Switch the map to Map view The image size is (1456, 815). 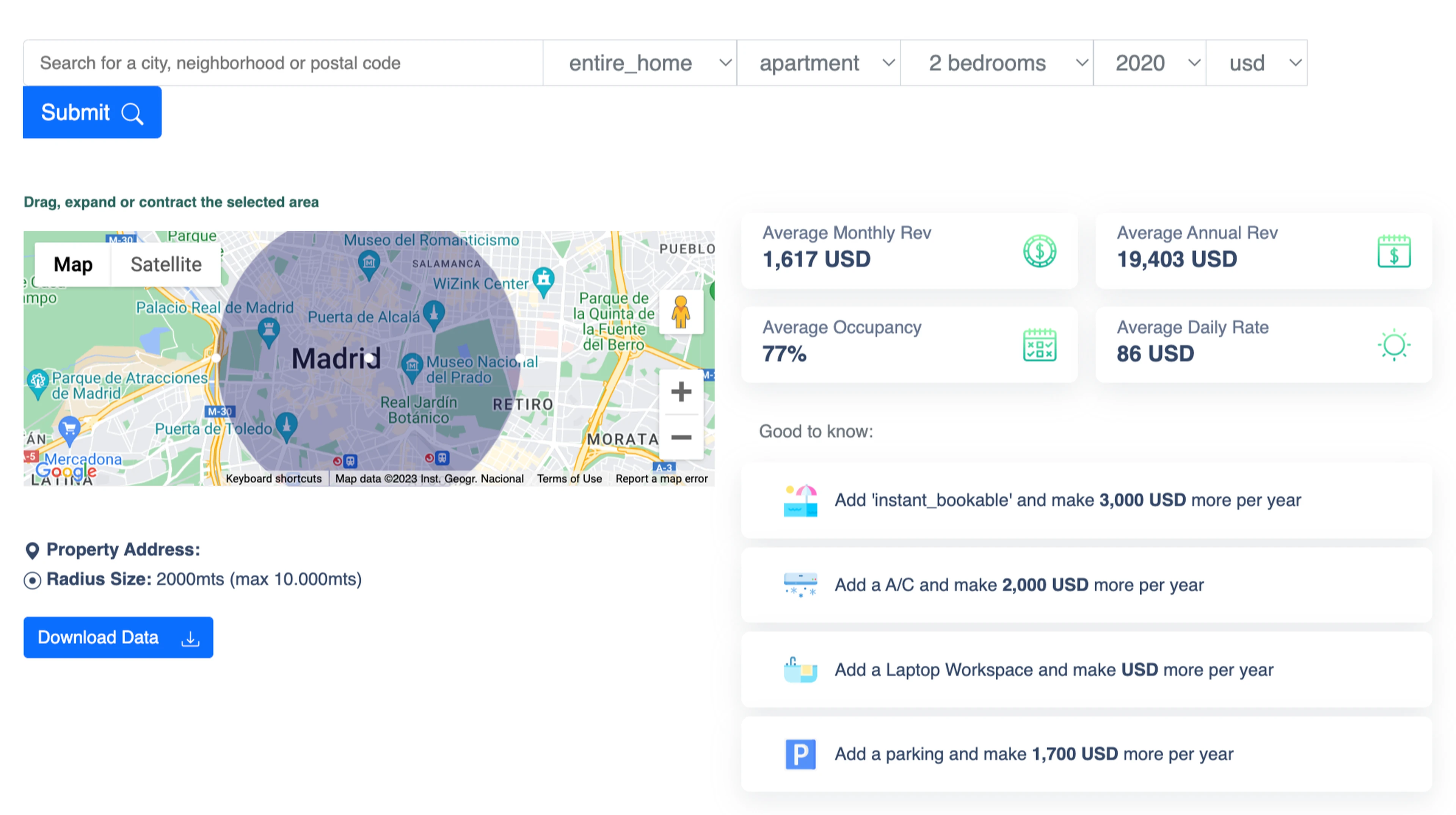73,264
